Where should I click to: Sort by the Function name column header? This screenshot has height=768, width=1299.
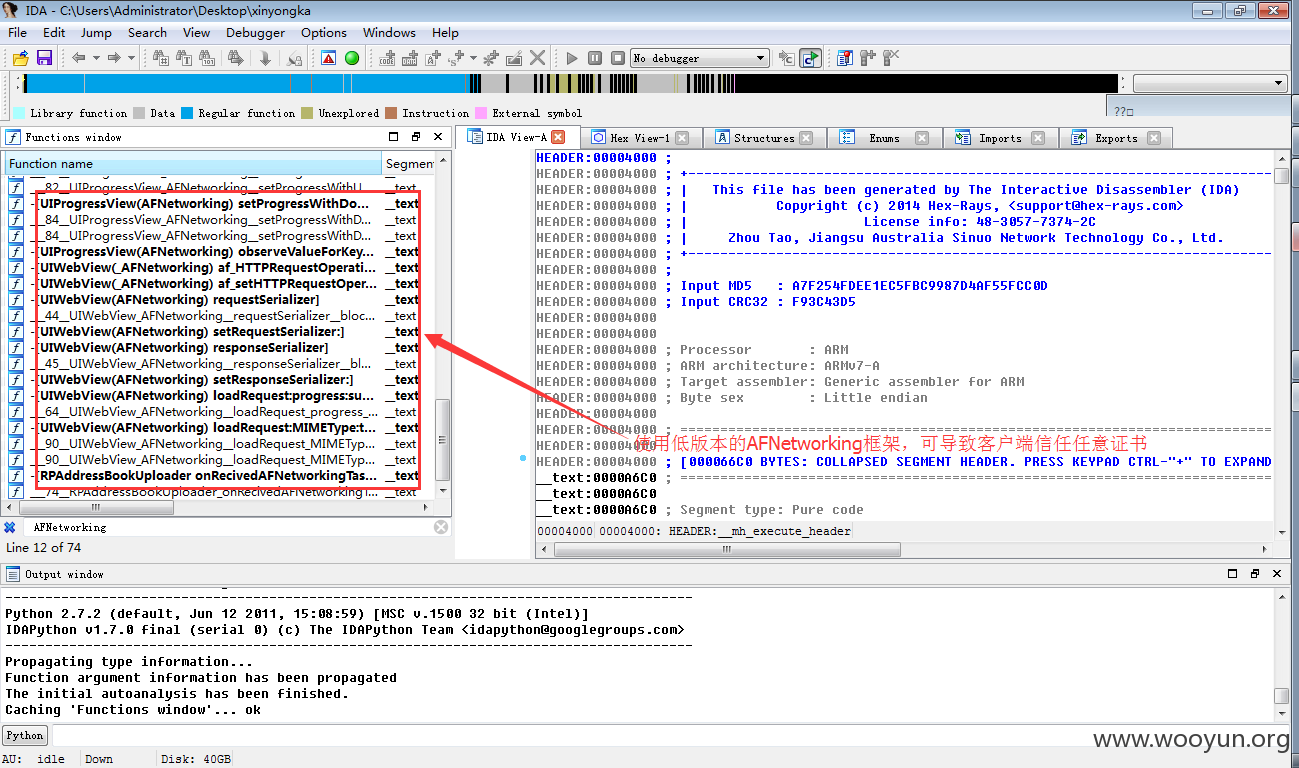point(193,163)
